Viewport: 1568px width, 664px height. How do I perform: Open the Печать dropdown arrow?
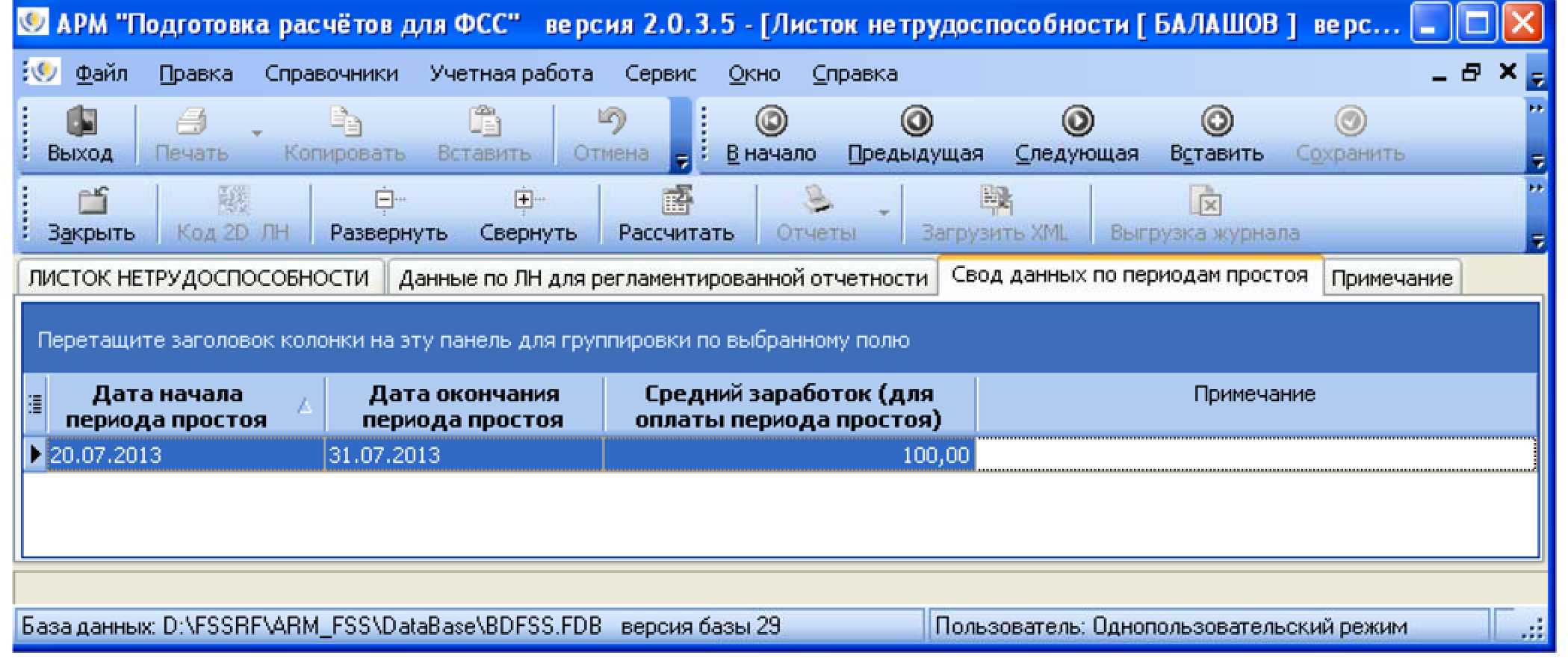(256, 134)
